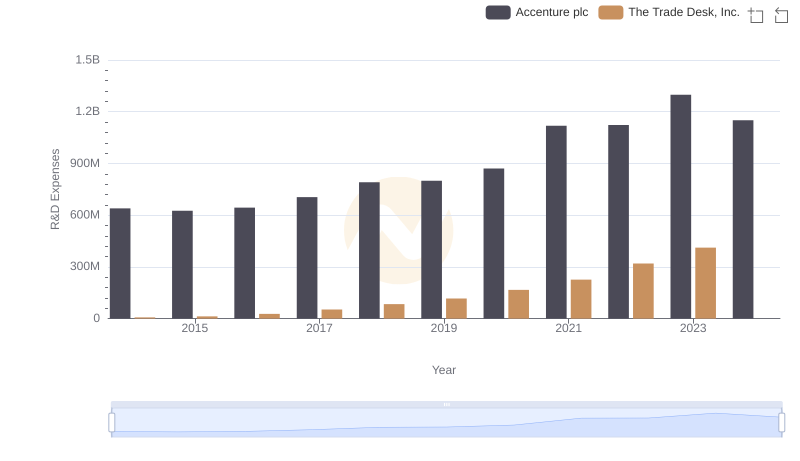Click the 300M y-axis label
The height and width of the screenshot is (461, 800).
tap(85, 266)
